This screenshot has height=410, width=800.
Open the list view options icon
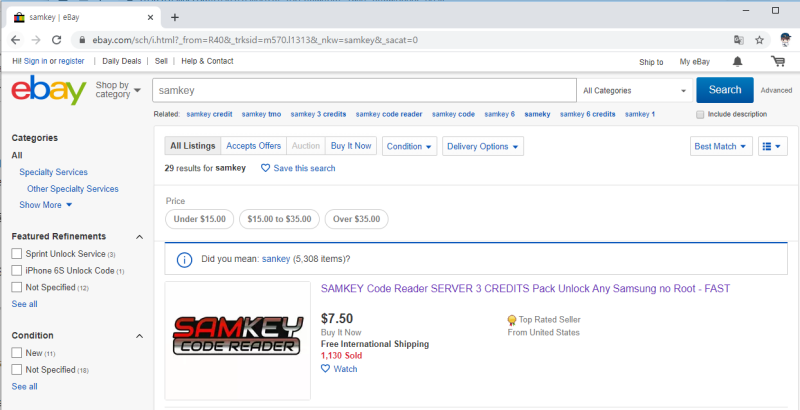pos(772,146)
